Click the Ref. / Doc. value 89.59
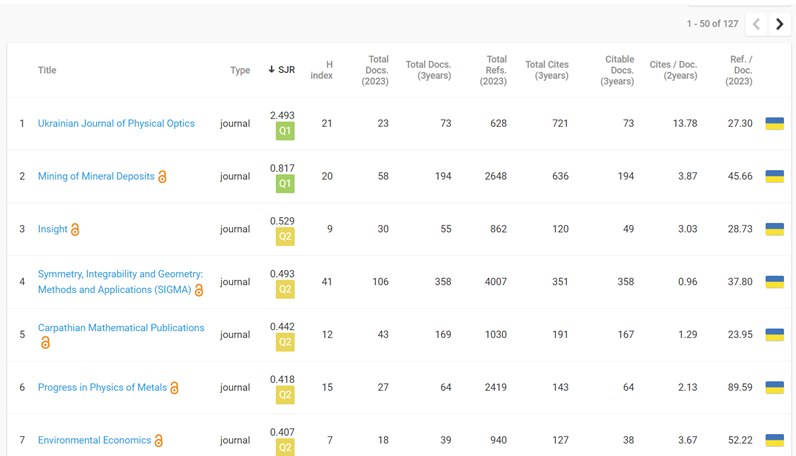Screen dimensions: 796x456 click(740, 387)
